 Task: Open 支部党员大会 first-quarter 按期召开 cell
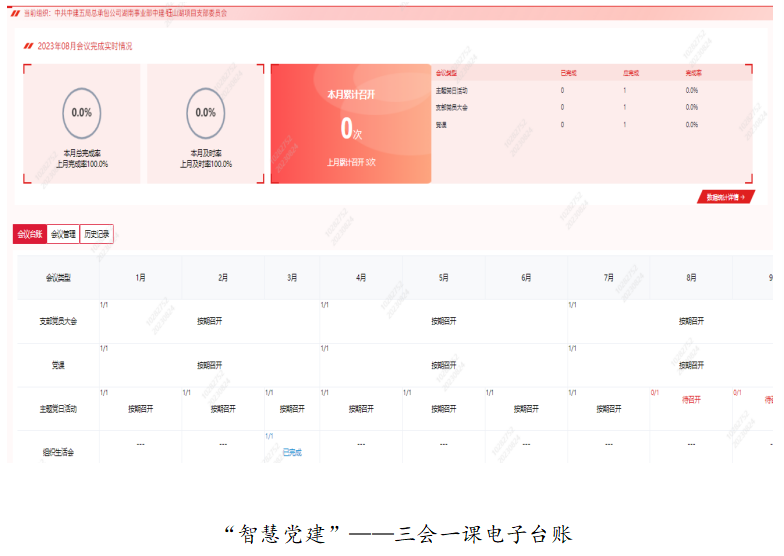point(210,322)
